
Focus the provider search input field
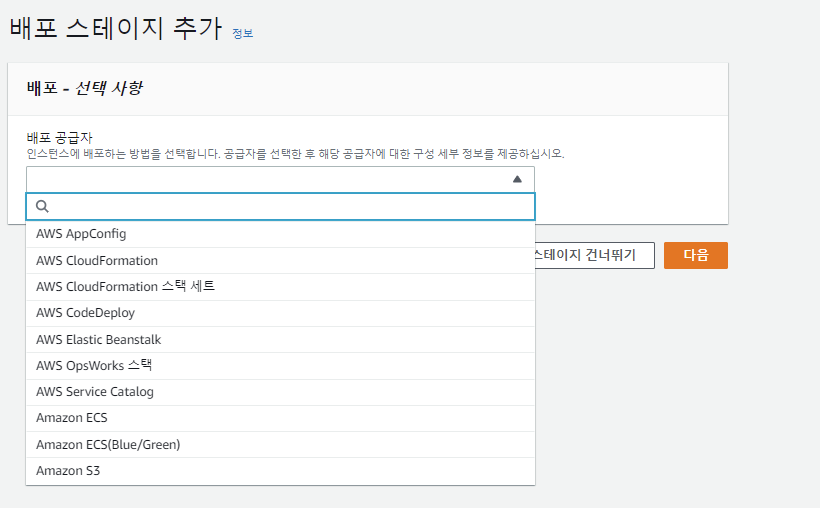(x=280, y=207)
